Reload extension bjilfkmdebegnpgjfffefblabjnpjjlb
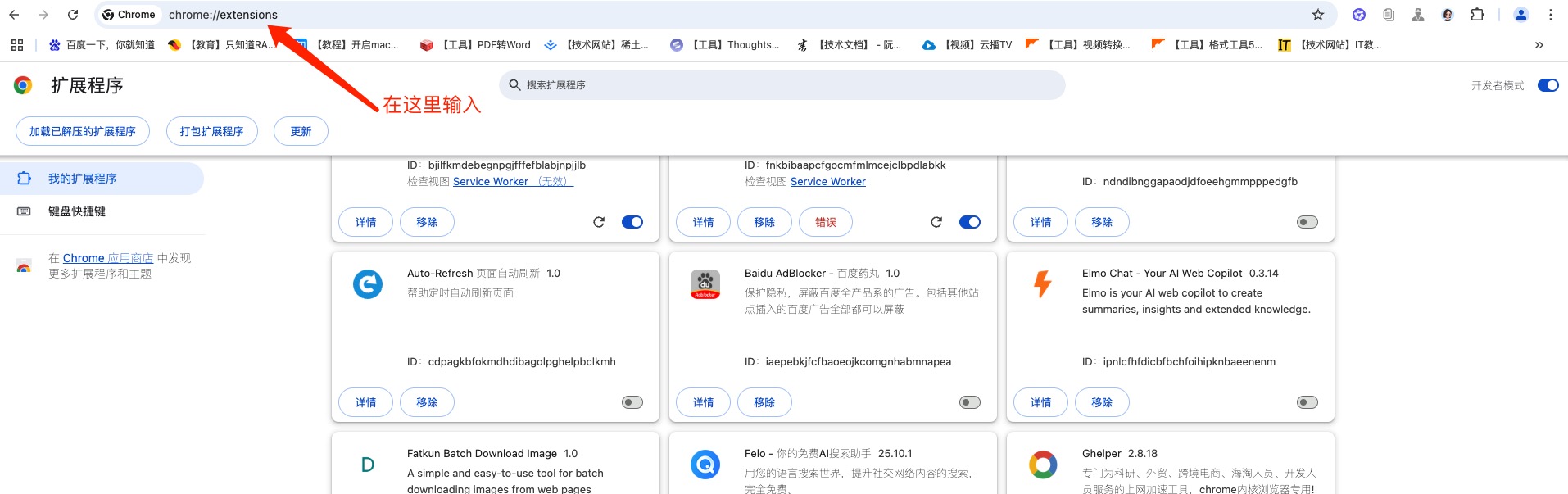The height and width of the screenshot is (494, 1568). (x=599, y=222)
